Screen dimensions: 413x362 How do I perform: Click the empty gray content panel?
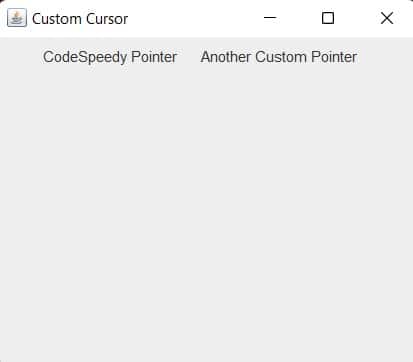(206, 213)
